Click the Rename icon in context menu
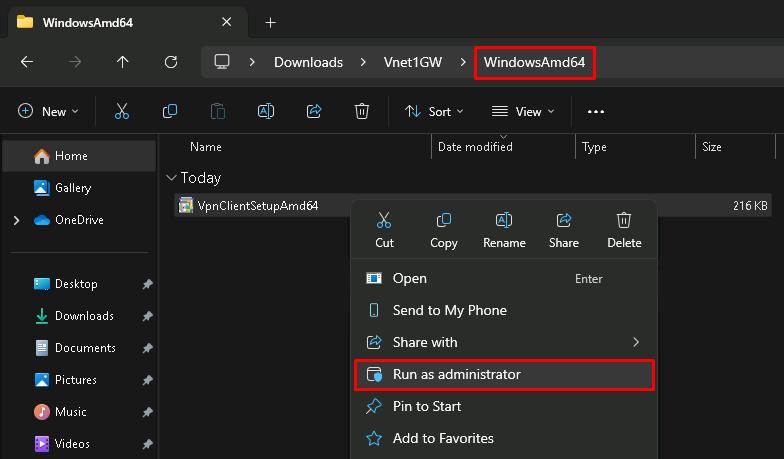 coord(504,221)
